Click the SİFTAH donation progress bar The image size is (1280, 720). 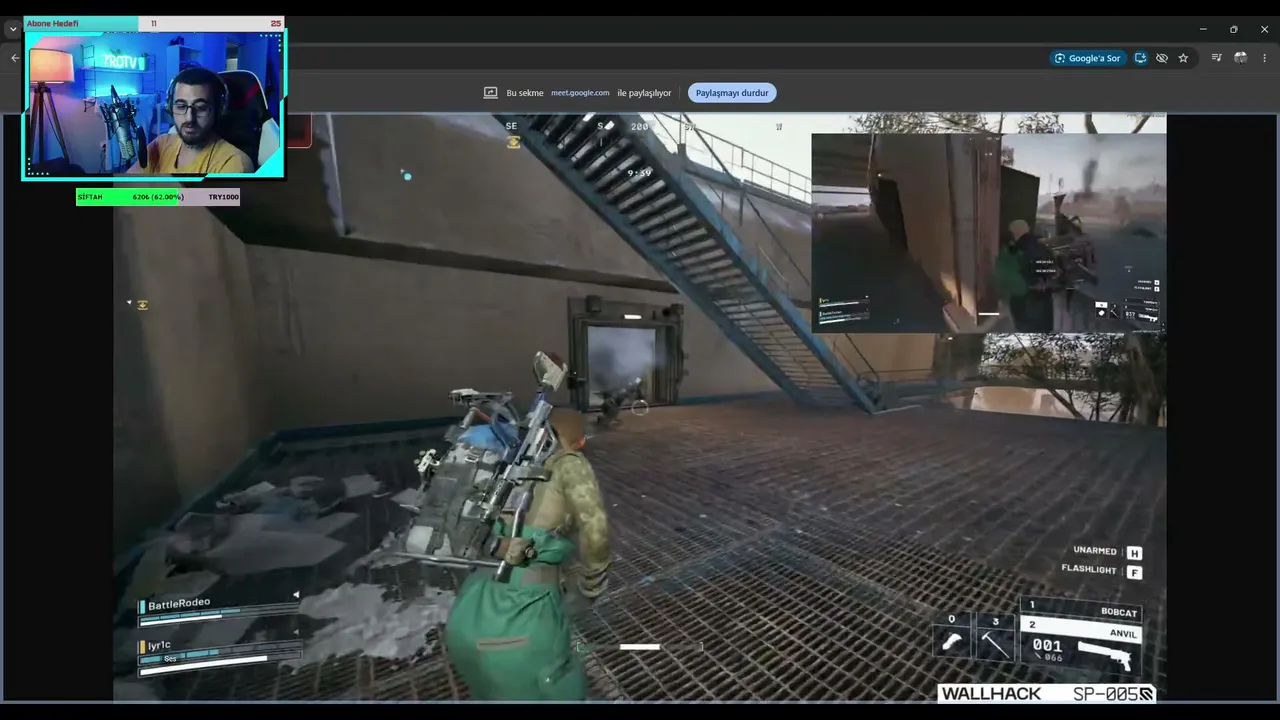tap(158, 197)
